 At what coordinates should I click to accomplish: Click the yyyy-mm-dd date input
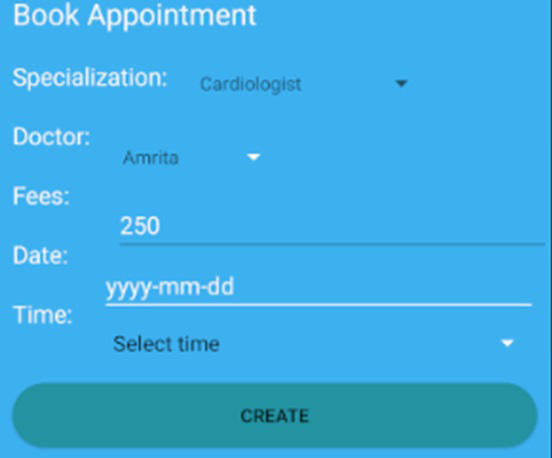(x=319, y=287)
